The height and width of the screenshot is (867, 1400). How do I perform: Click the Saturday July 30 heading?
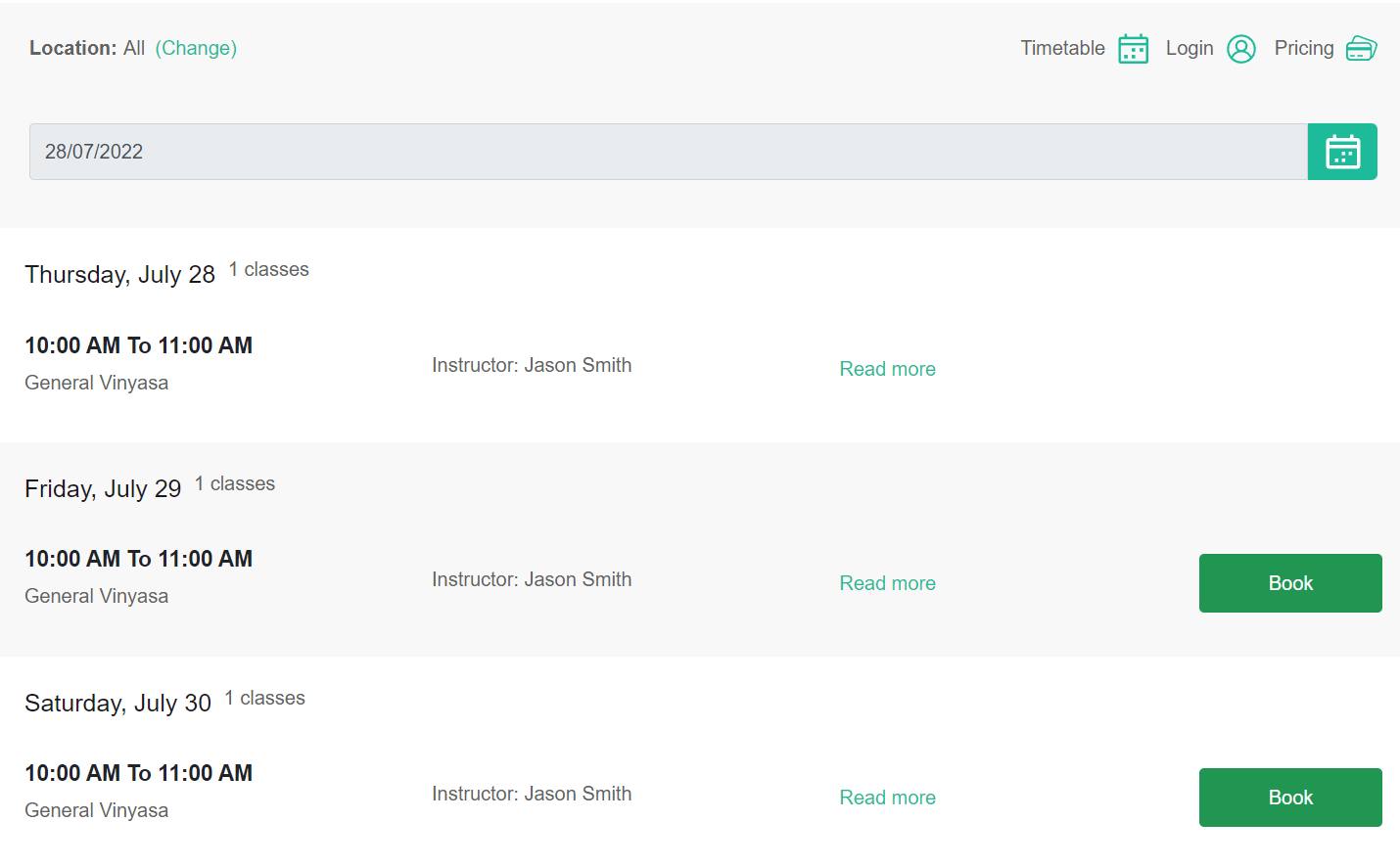(x=117, y=703)
